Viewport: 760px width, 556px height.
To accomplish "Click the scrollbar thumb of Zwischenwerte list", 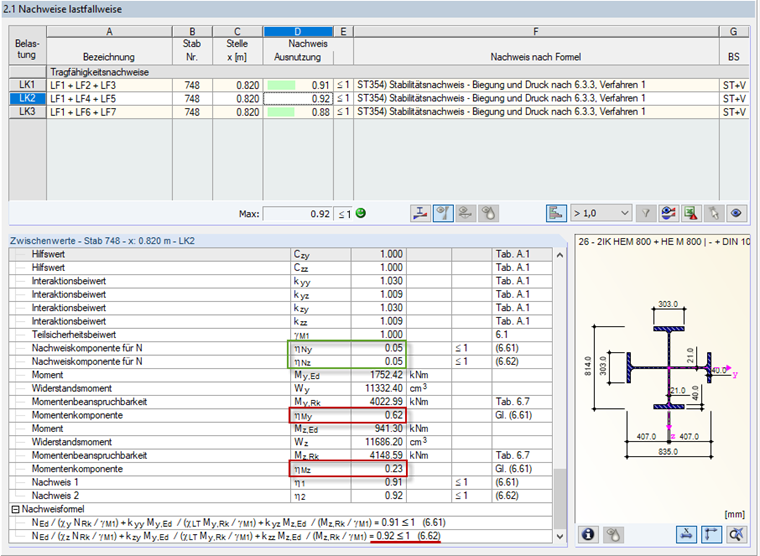I will pyautogui.click(x=560, y=498).
